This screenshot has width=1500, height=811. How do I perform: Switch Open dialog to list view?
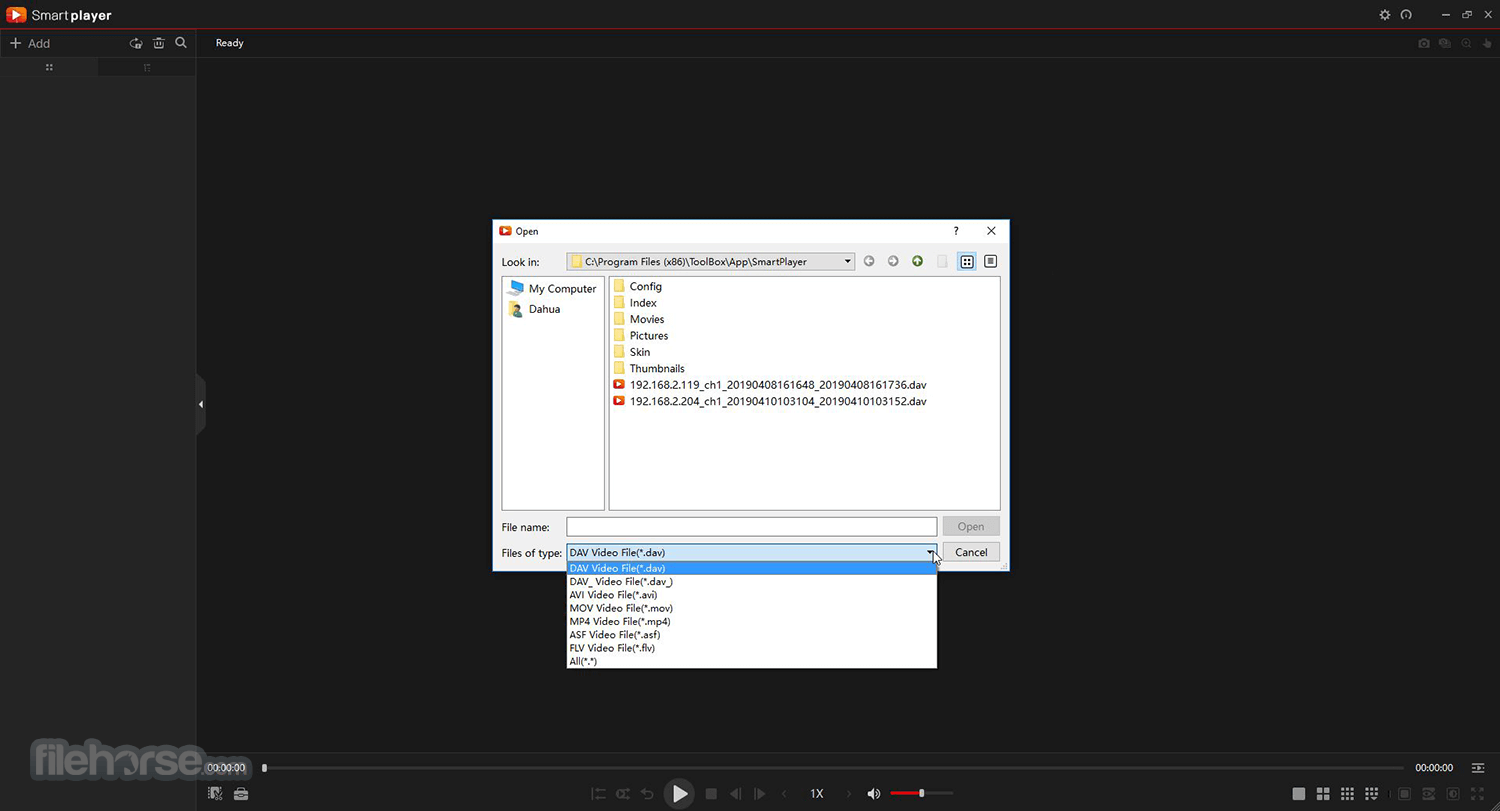click(x=967, y=262)
